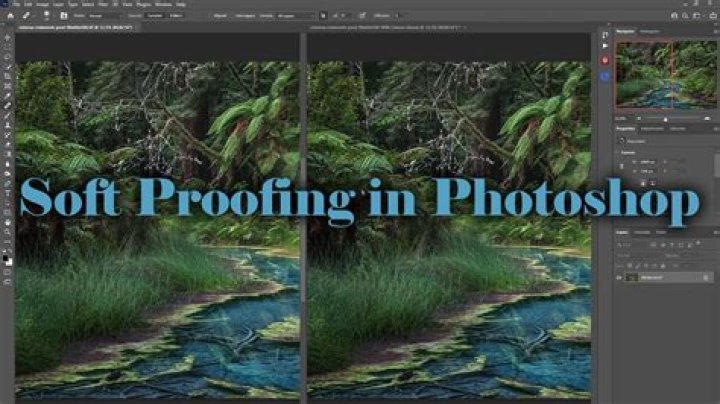Viewport: 720px width, 404px height.
Task: Select the Eyedropper tool in the toolbar
Action: [7, 95]
